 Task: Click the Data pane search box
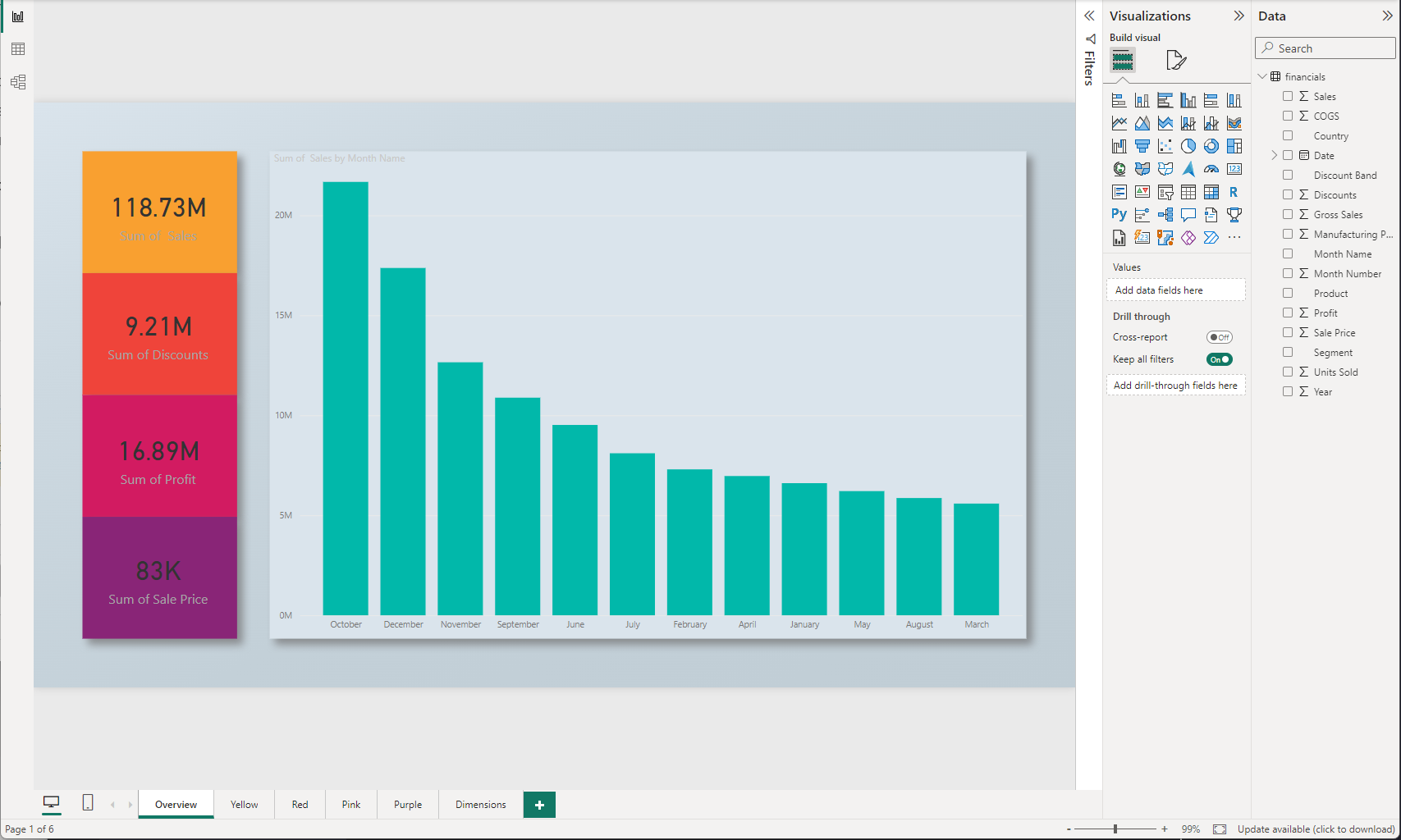[1324, 48]
